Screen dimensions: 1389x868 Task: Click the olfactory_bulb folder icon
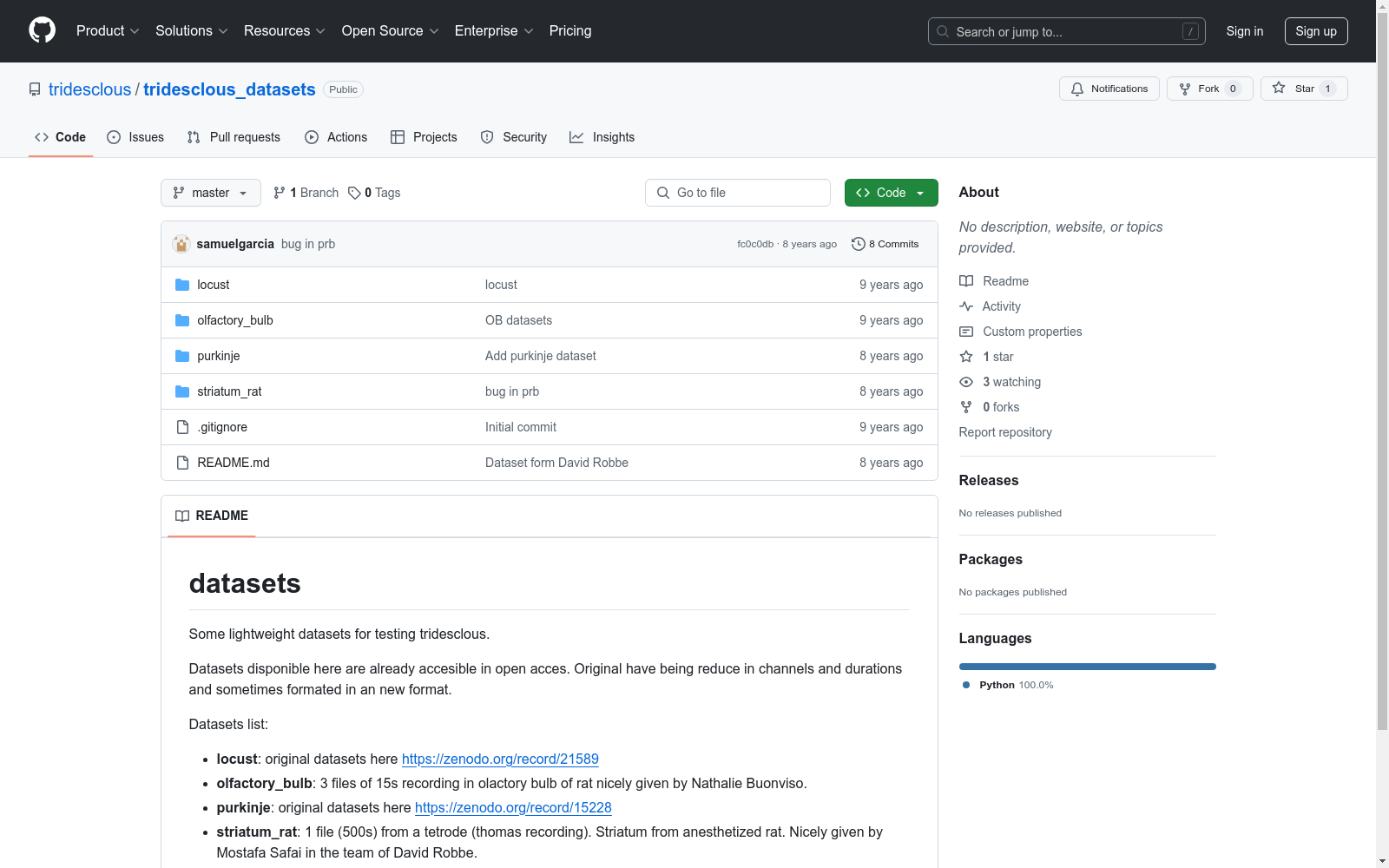[182, 320]
